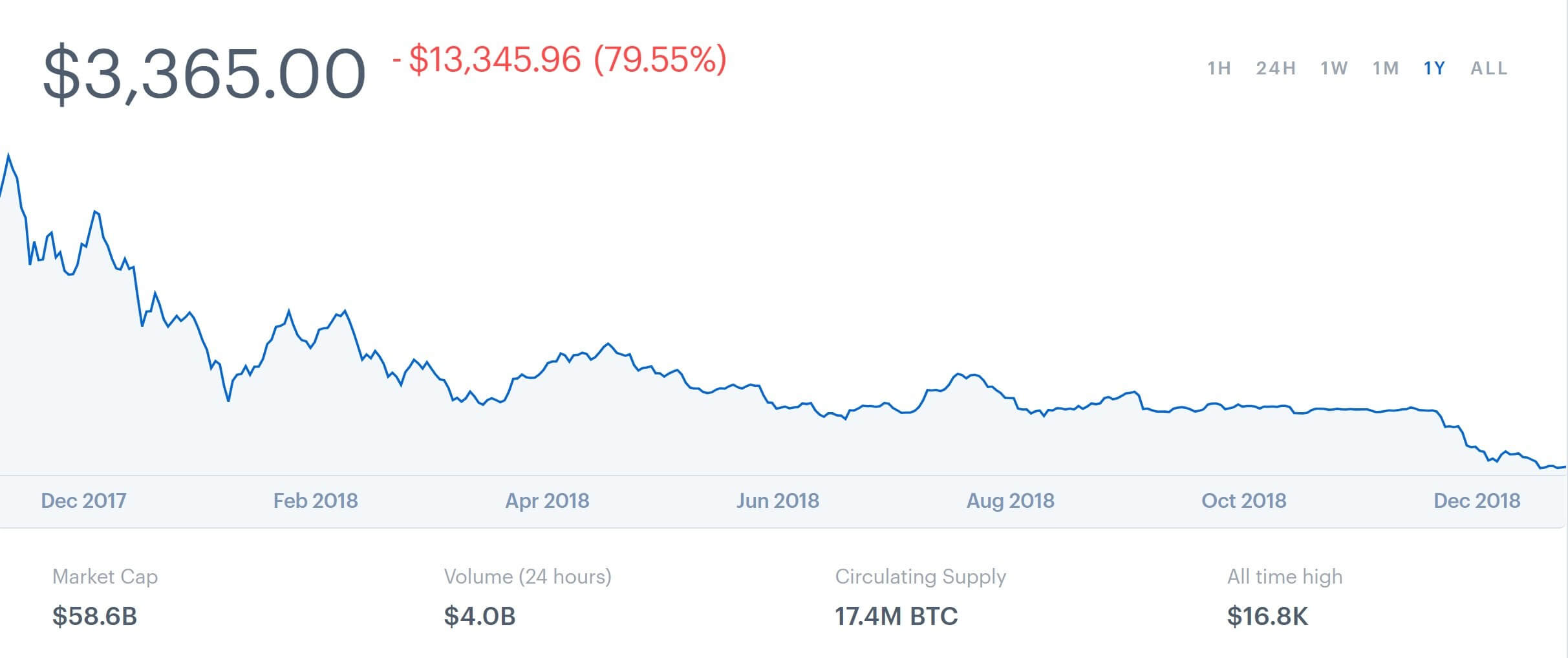The height and width of the screenshot is (658, 1568).
Task: Select the 1Y time range
Action: click(1434, 69)
